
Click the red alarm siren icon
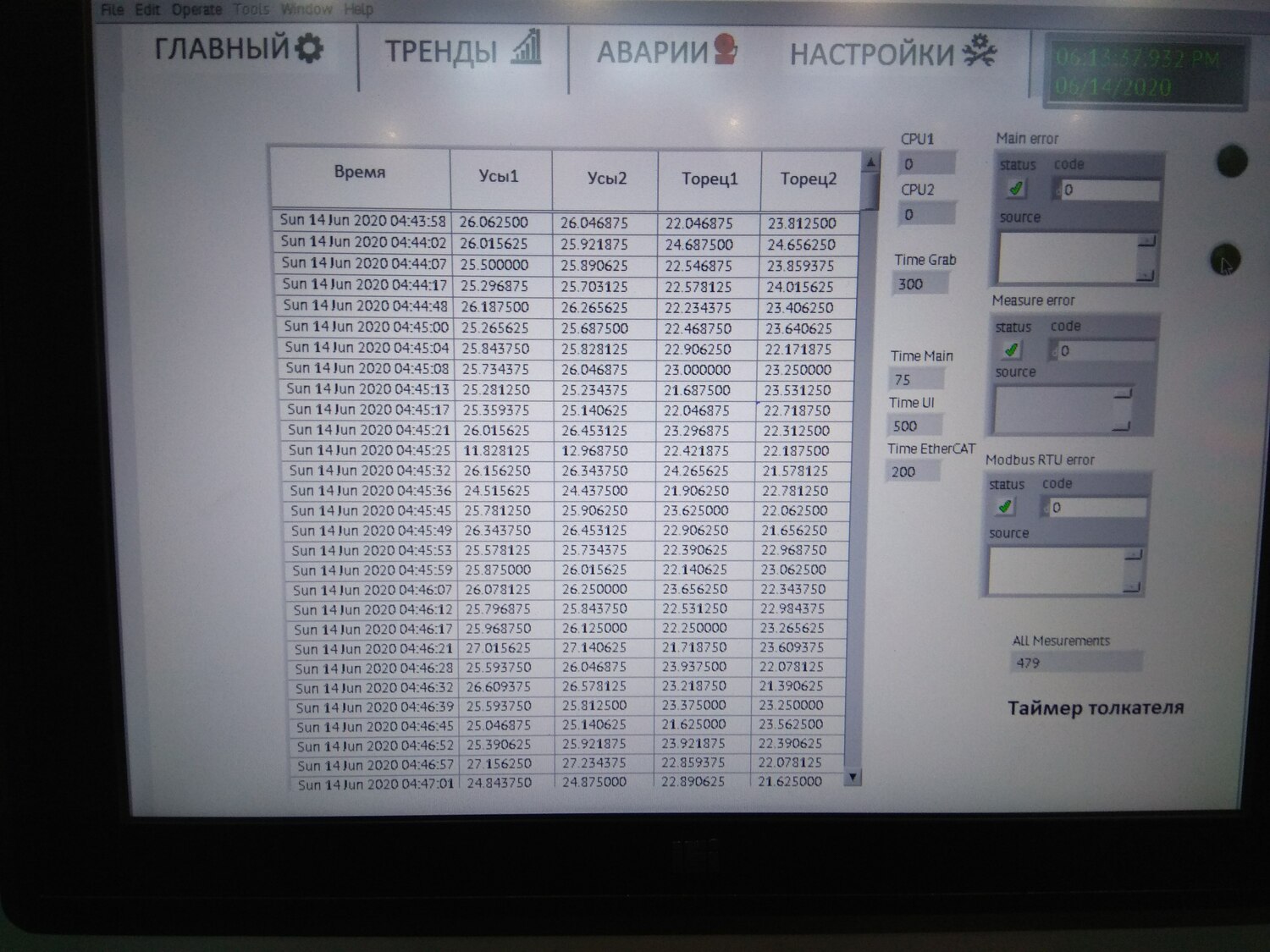click(725, 49)
